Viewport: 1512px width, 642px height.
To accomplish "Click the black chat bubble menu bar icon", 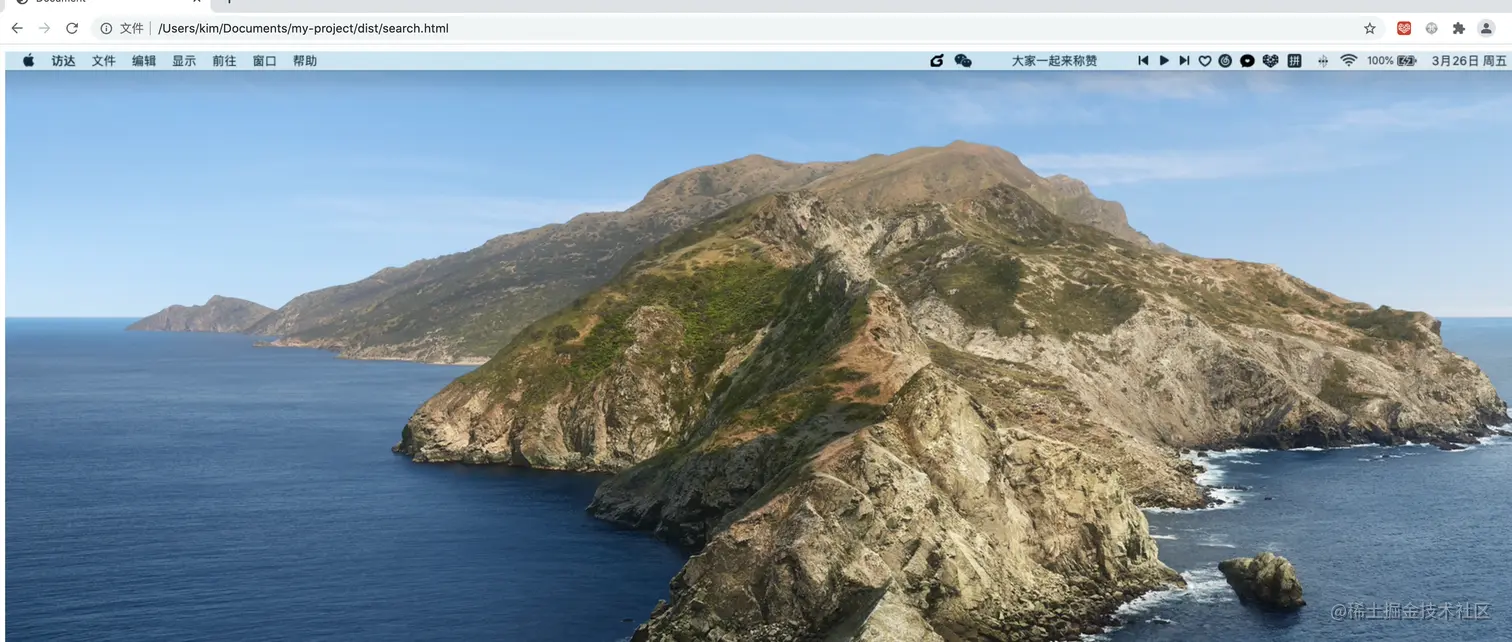I will pos(1247,61).
